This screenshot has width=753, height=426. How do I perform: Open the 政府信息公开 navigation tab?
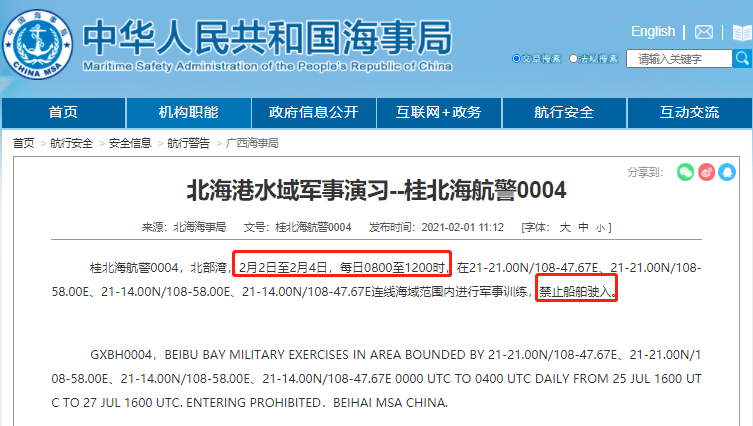click(x=314, y=113)
